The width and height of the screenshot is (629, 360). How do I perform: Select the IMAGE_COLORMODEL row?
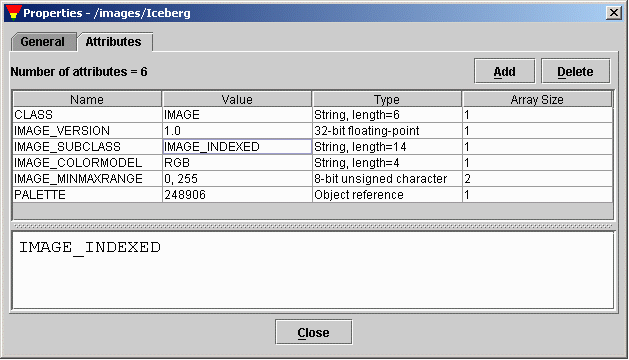tap(313, 163)
